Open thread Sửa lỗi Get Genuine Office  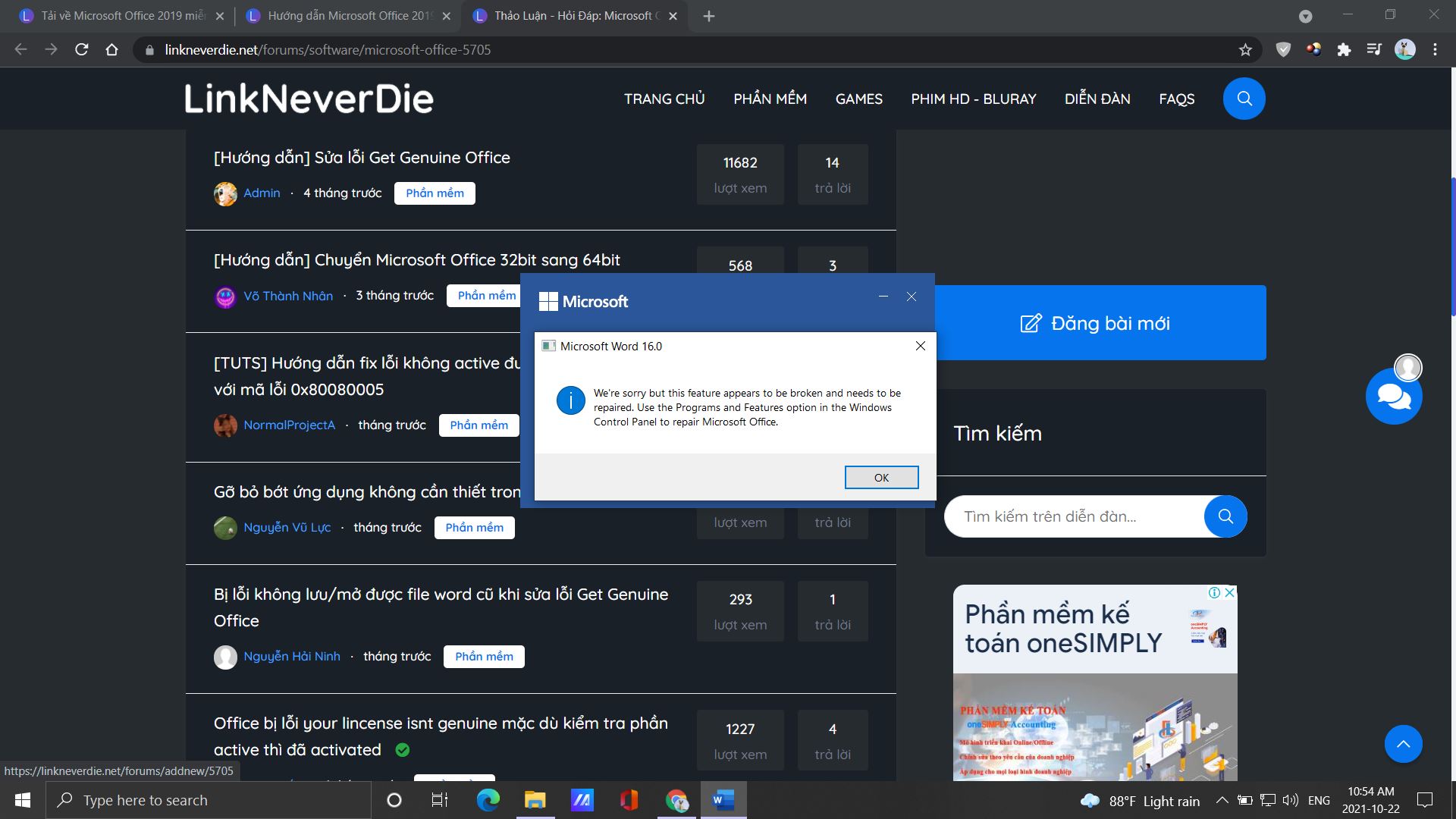point(362,158)
